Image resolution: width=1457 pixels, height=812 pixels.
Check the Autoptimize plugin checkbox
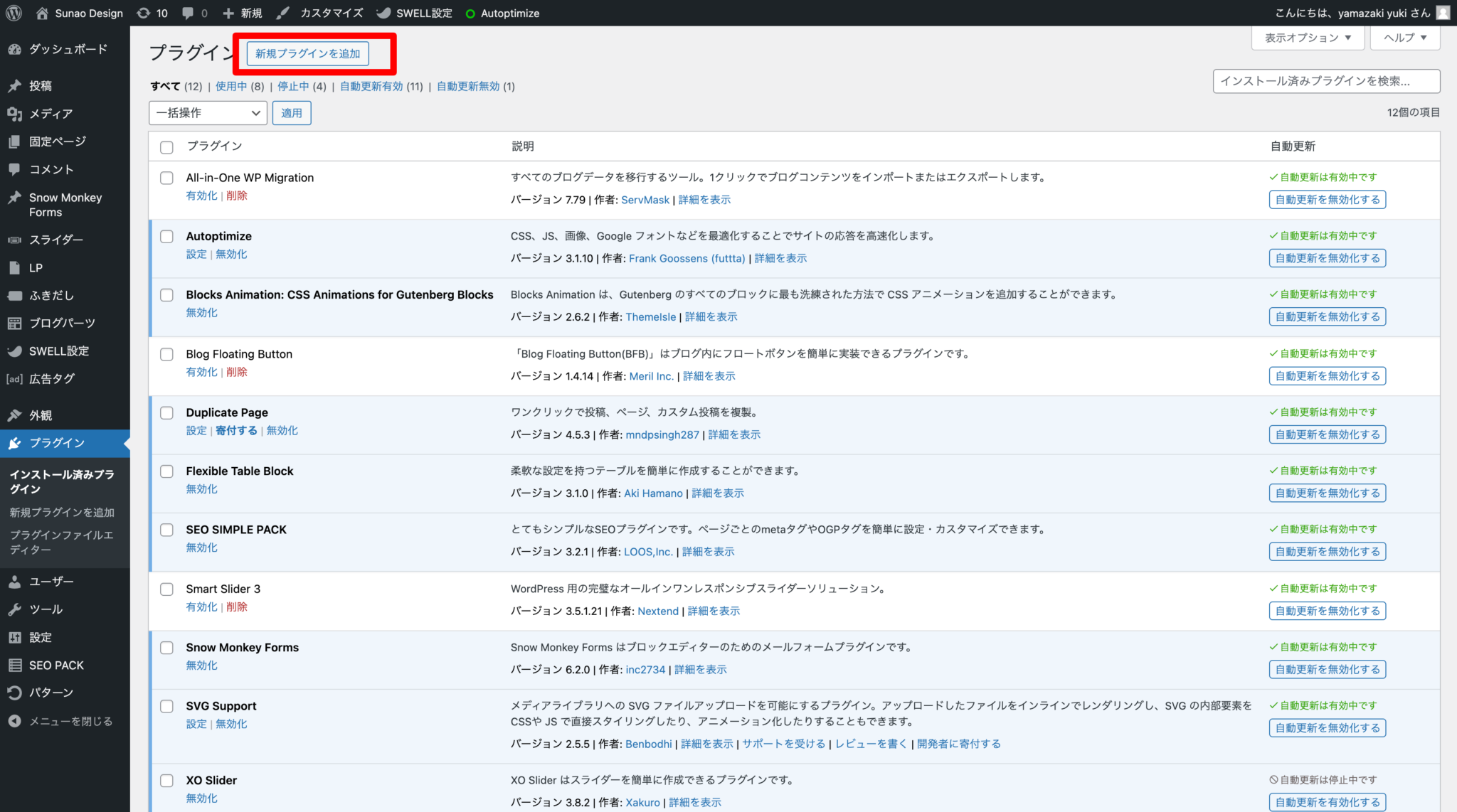click(166, 236)
